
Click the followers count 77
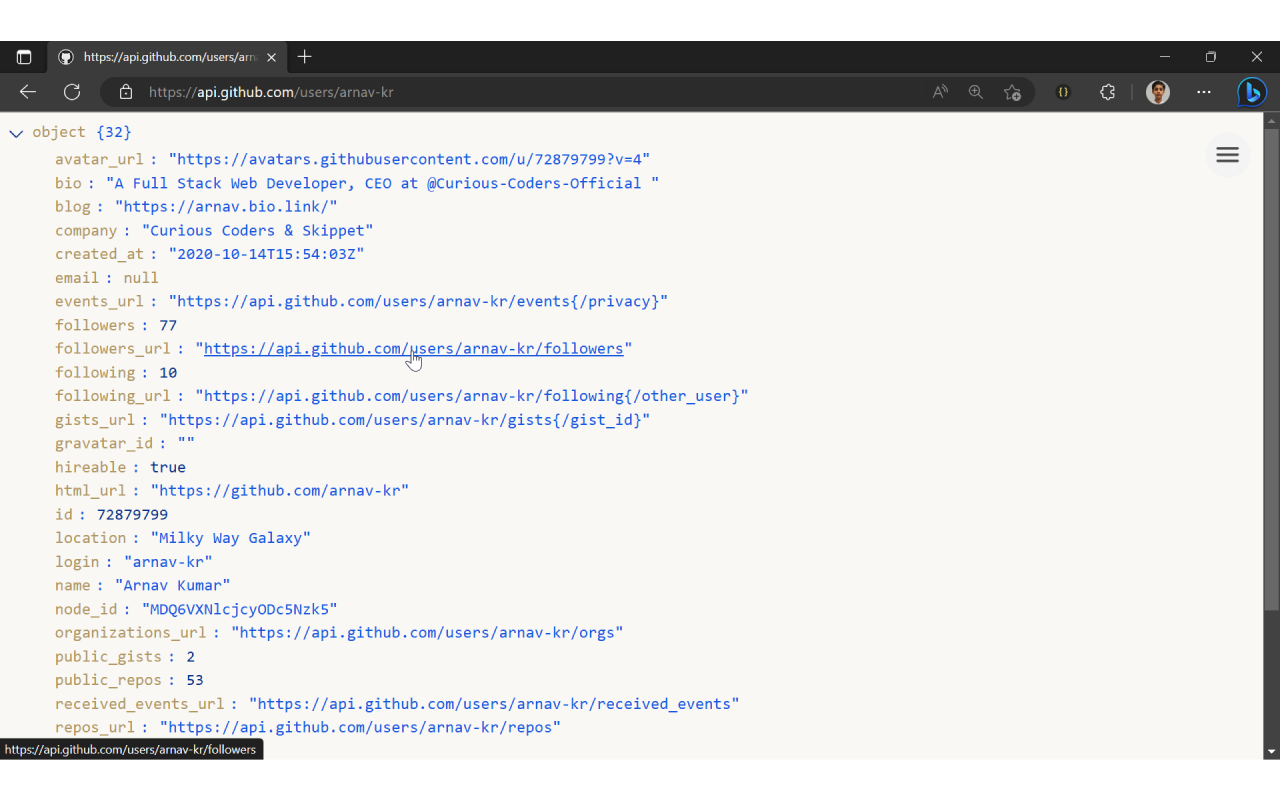tap(168, 325)
